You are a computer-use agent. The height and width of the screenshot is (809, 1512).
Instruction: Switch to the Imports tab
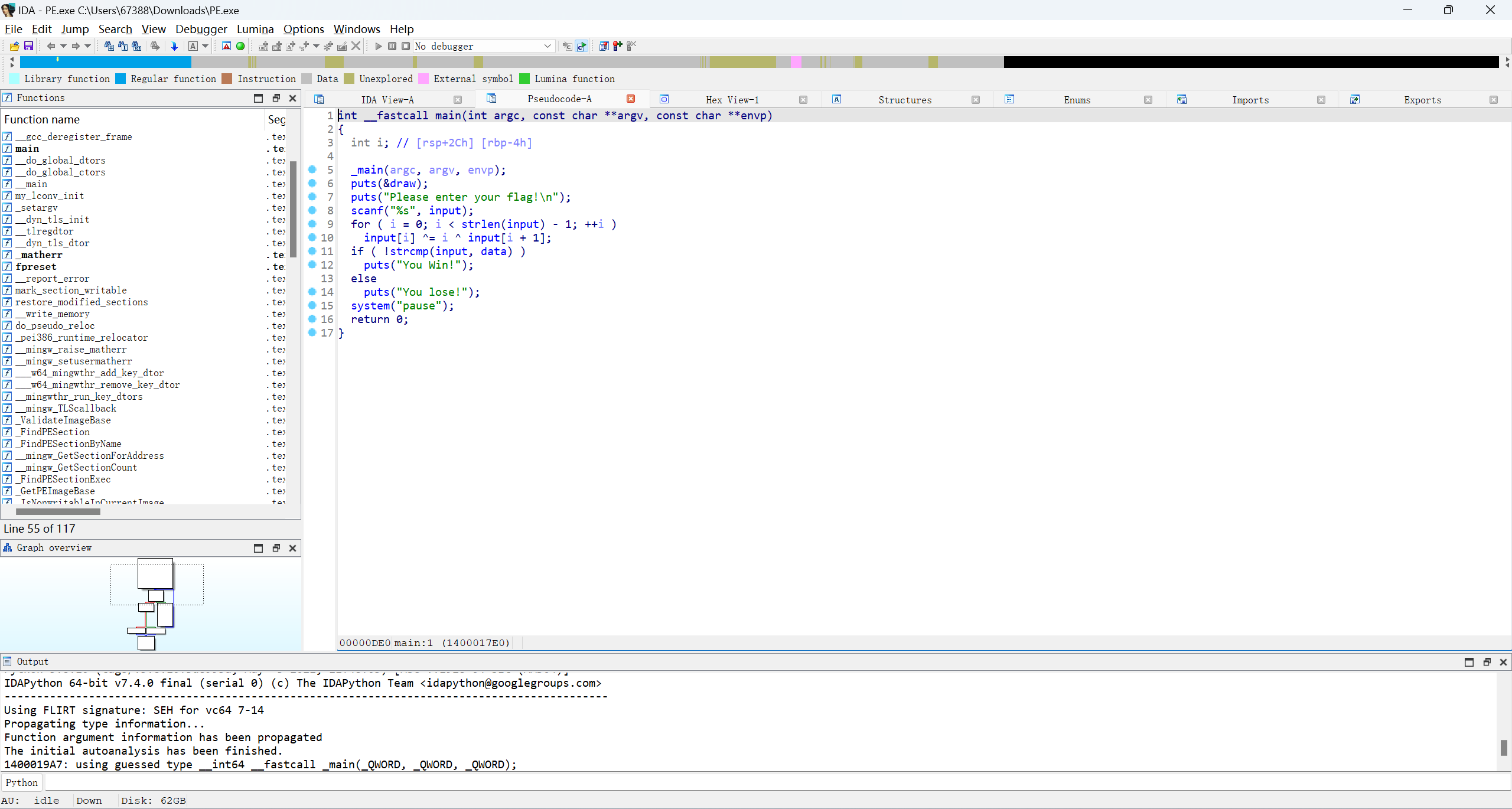click(1250, 100)
